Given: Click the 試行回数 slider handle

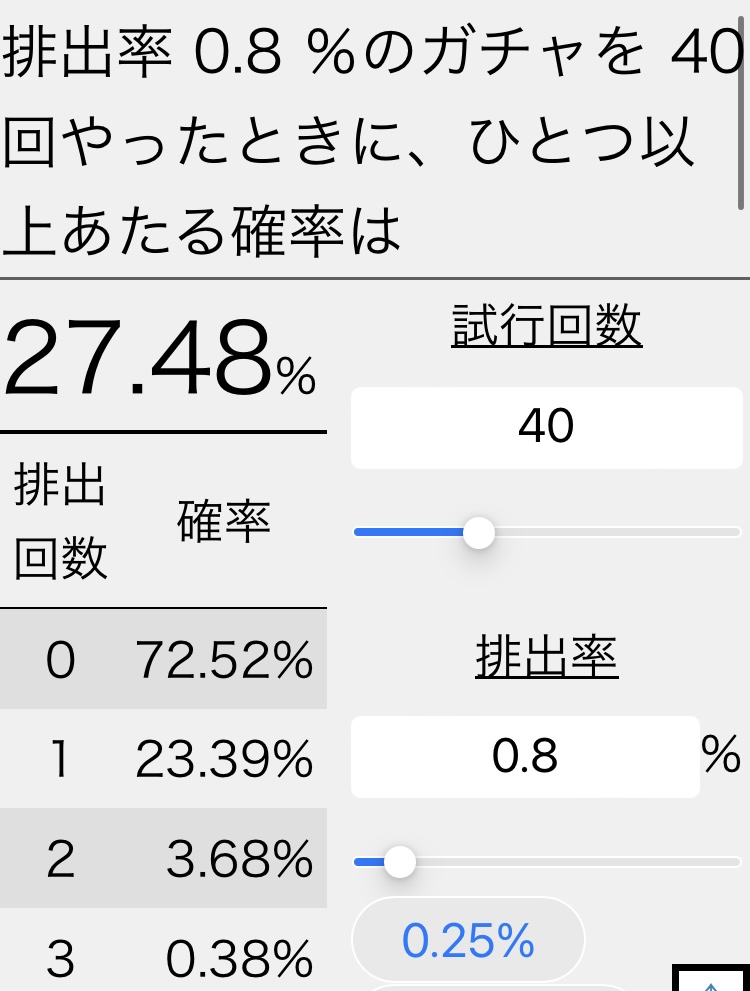Looking at the screenshot, I should click(x=479, y=533).
